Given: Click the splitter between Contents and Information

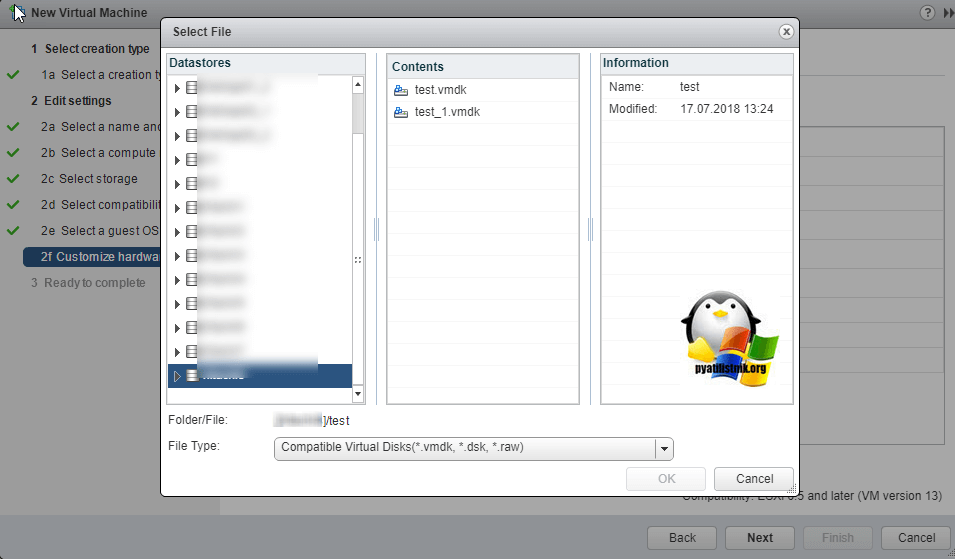Looking at the screenshot, I should coord(590,230).
